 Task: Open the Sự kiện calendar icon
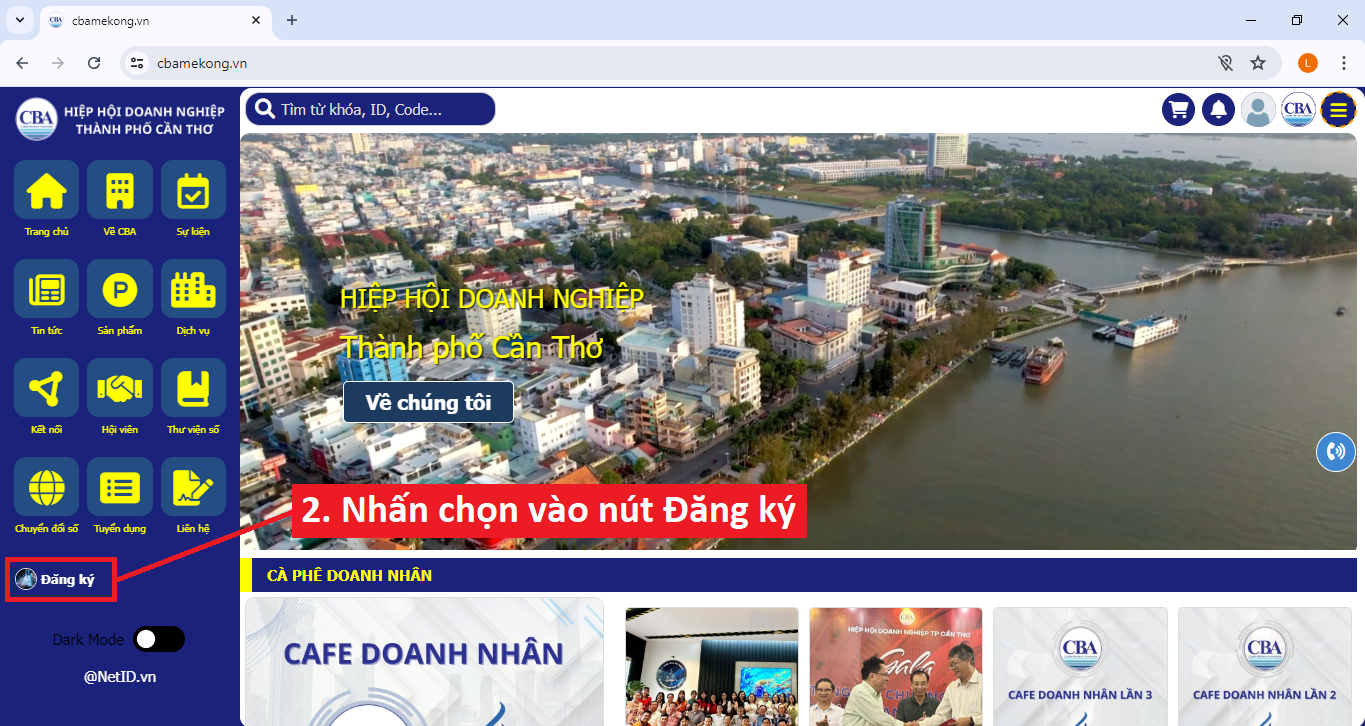[x=193, y=190]
